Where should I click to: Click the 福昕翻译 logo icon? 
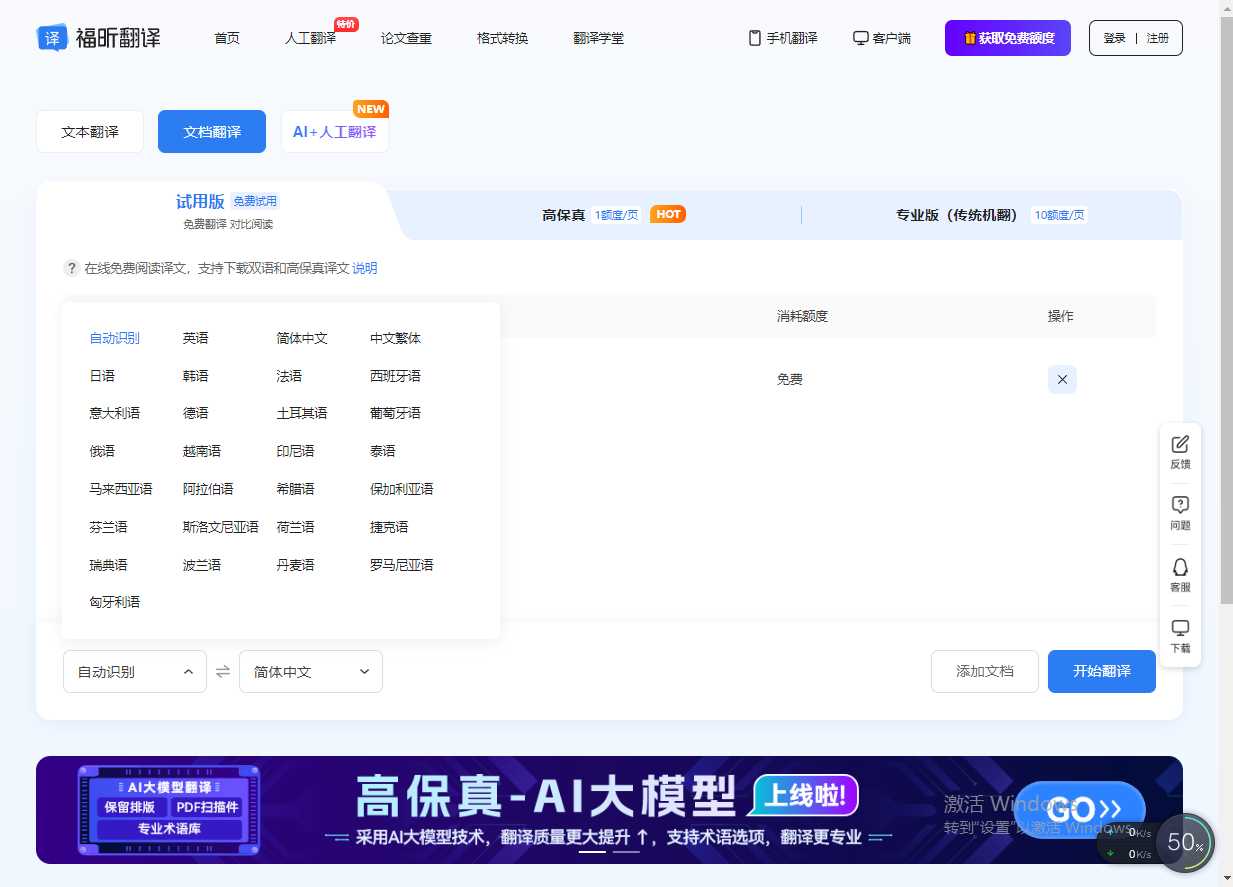[x=52, y=38]
